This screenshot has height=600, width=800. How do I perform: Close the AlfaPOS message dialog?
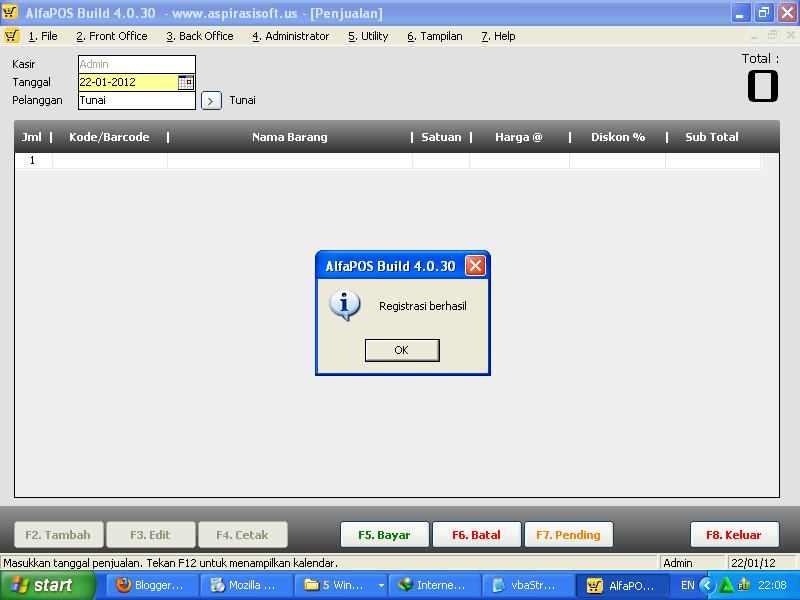pos(475,266)
